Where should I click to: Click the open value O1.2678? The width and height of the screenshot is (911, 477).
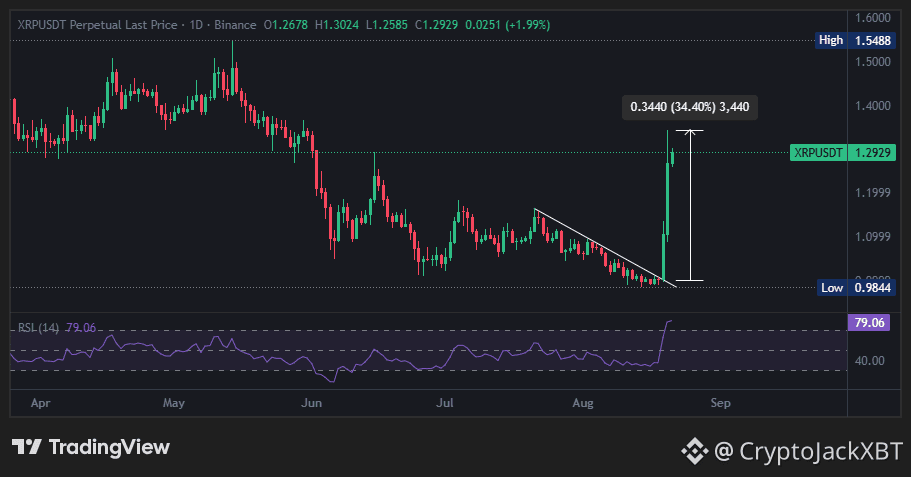point(286,25)
